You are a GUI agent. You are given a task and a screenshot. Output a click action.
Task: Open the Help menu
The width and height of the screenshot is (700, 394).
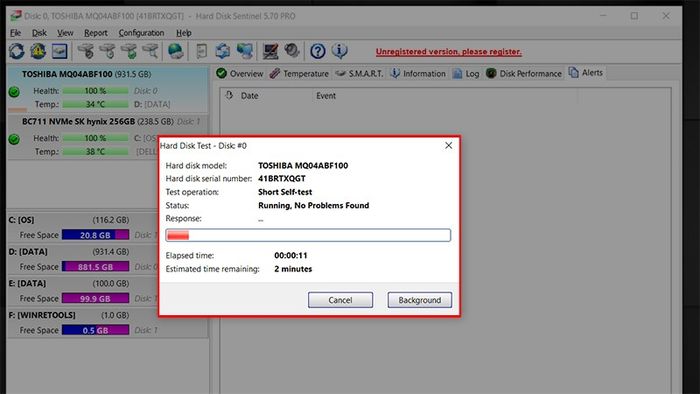183,33
